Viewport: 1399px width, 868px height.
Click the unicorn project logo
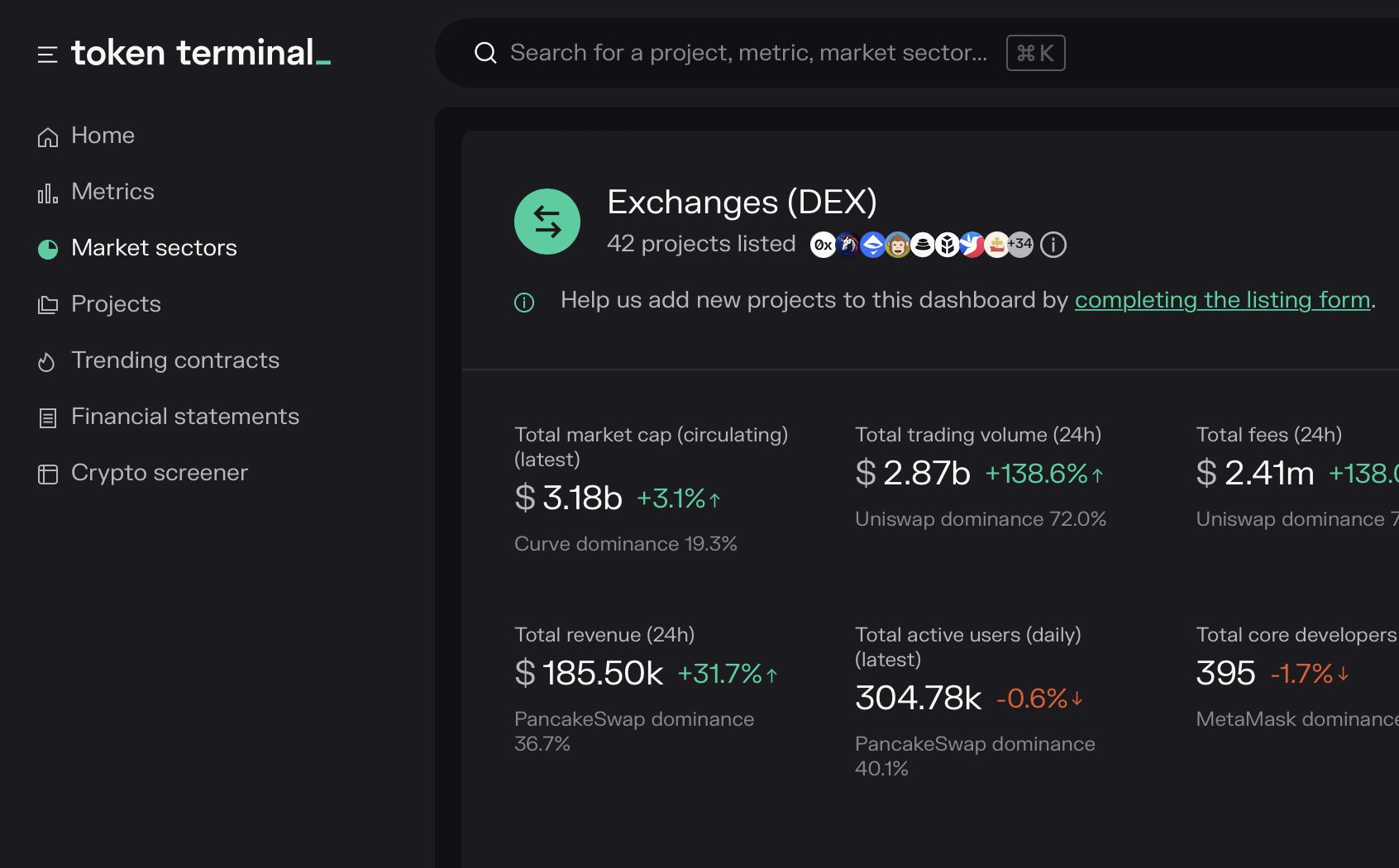848,245
